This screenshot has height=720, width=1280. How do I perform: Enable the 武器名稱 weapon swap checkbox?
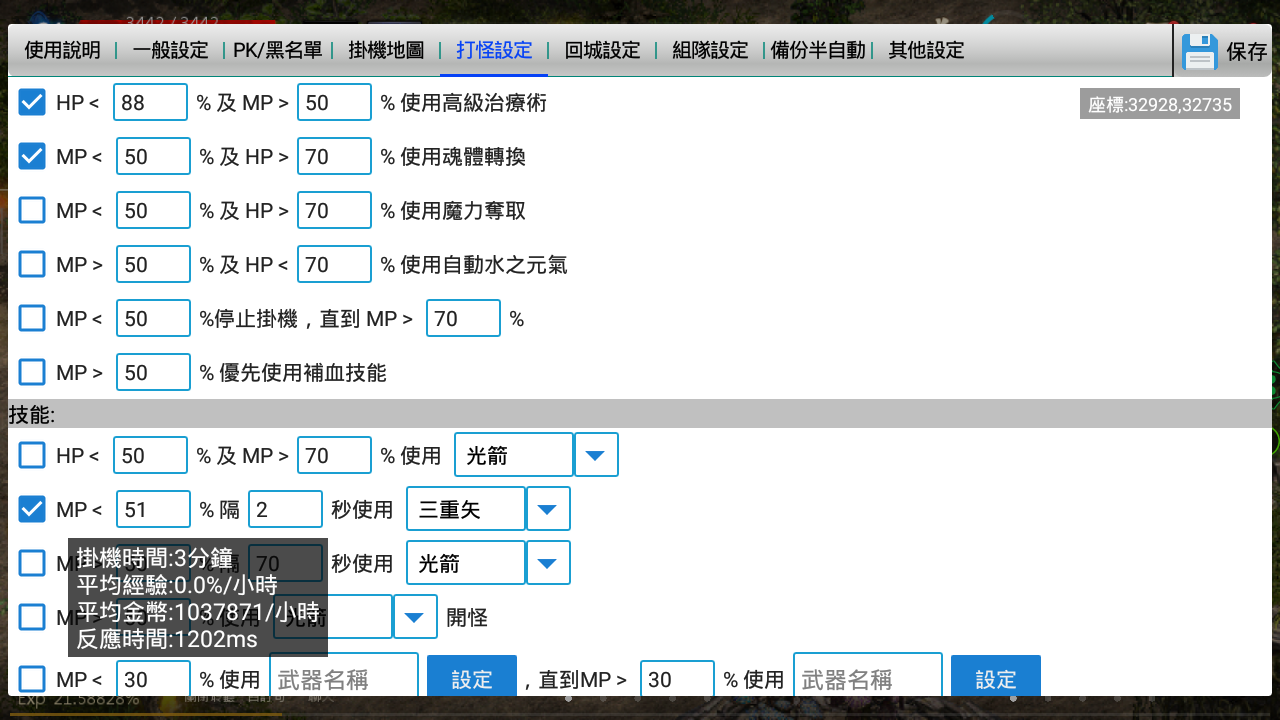(x=32, y=679)
